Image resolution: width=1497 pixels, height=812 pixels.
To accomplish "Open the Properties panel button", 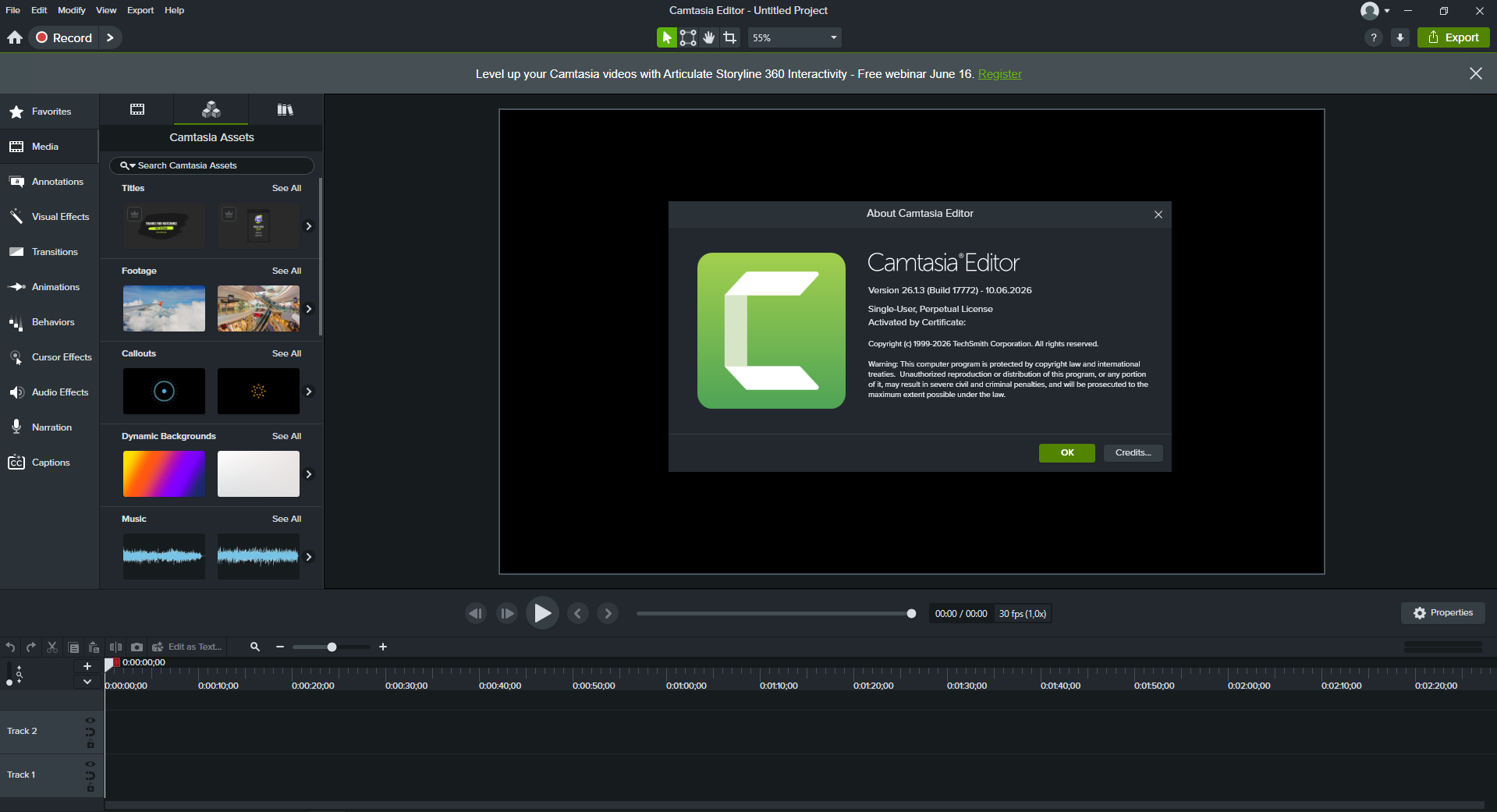I will pyautogui.click(x=1443, y=613).
